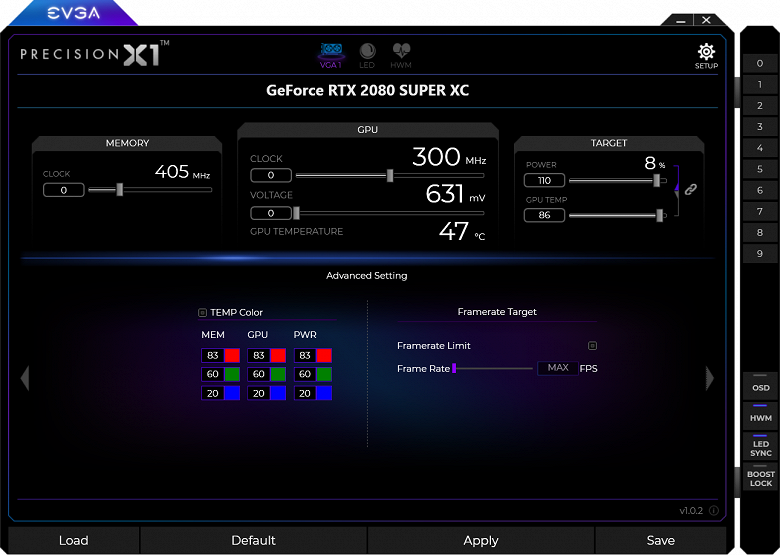Image resolution: width=780 pixels, height=555 pixels.
Task: Click the version info icon
Action: coord(714,510)
